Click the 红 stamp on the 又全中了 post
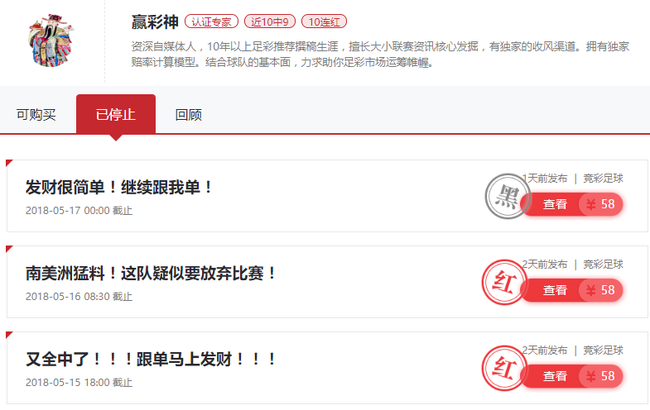 click(x=504, y=368)
